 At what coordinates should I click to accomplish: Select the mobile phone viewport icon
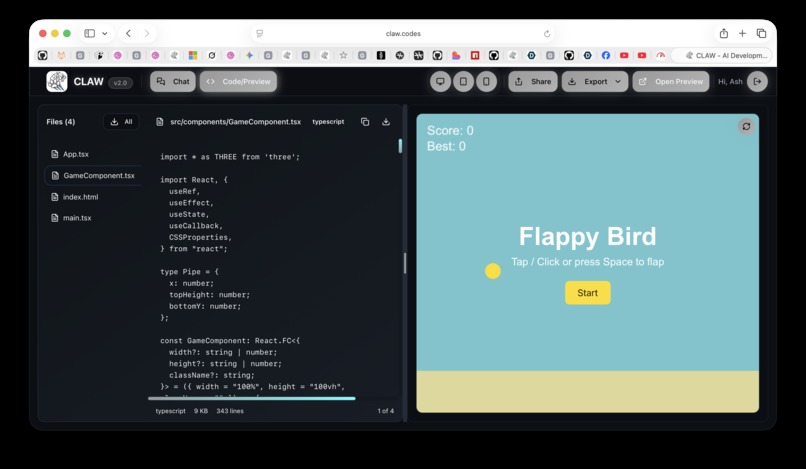(486, 81)
